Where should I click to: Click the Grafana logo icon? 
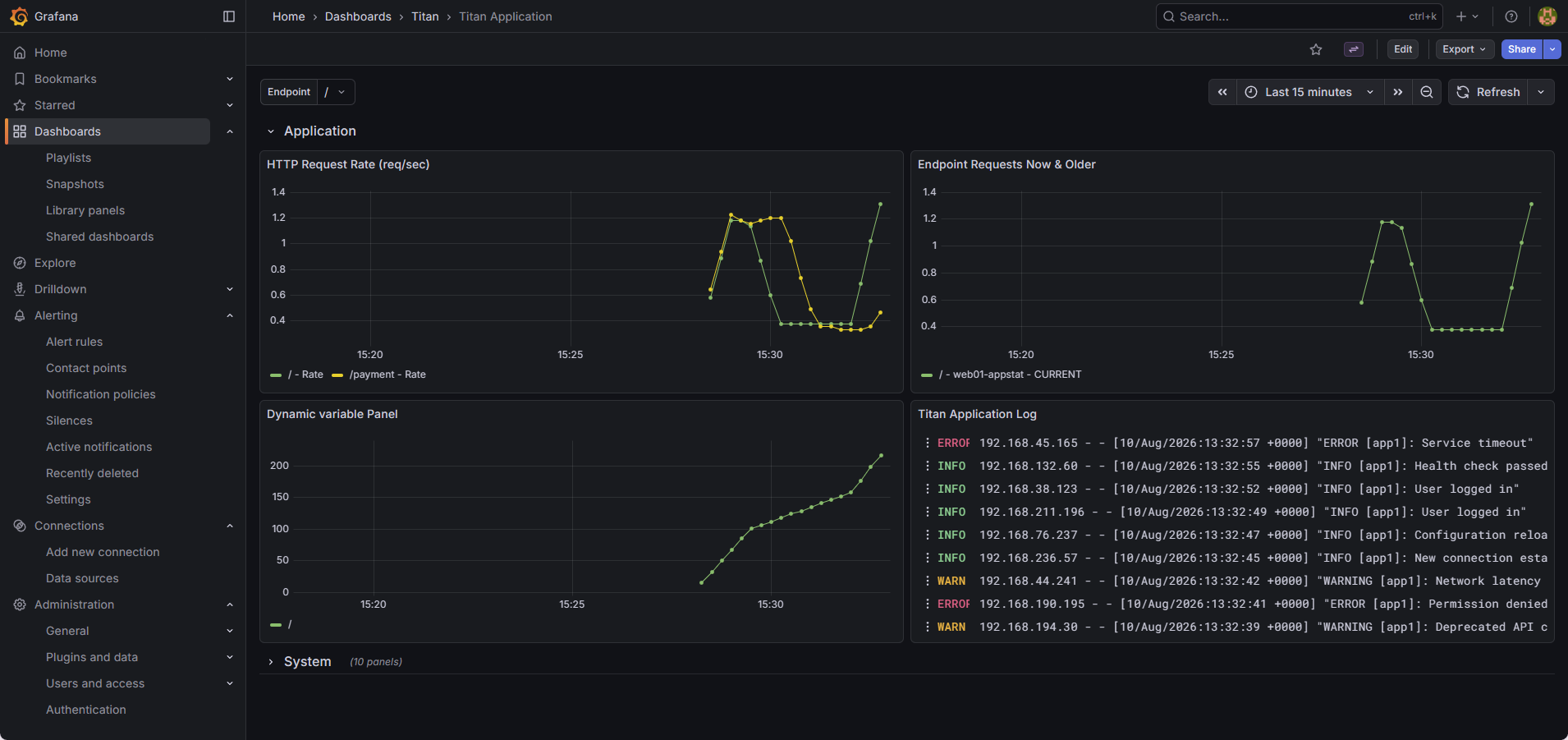tap(19, 16)
